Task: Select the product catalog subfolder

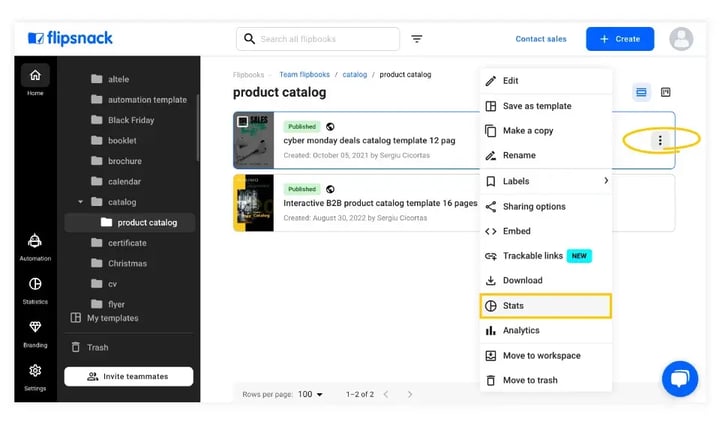Action: [129, 222]
